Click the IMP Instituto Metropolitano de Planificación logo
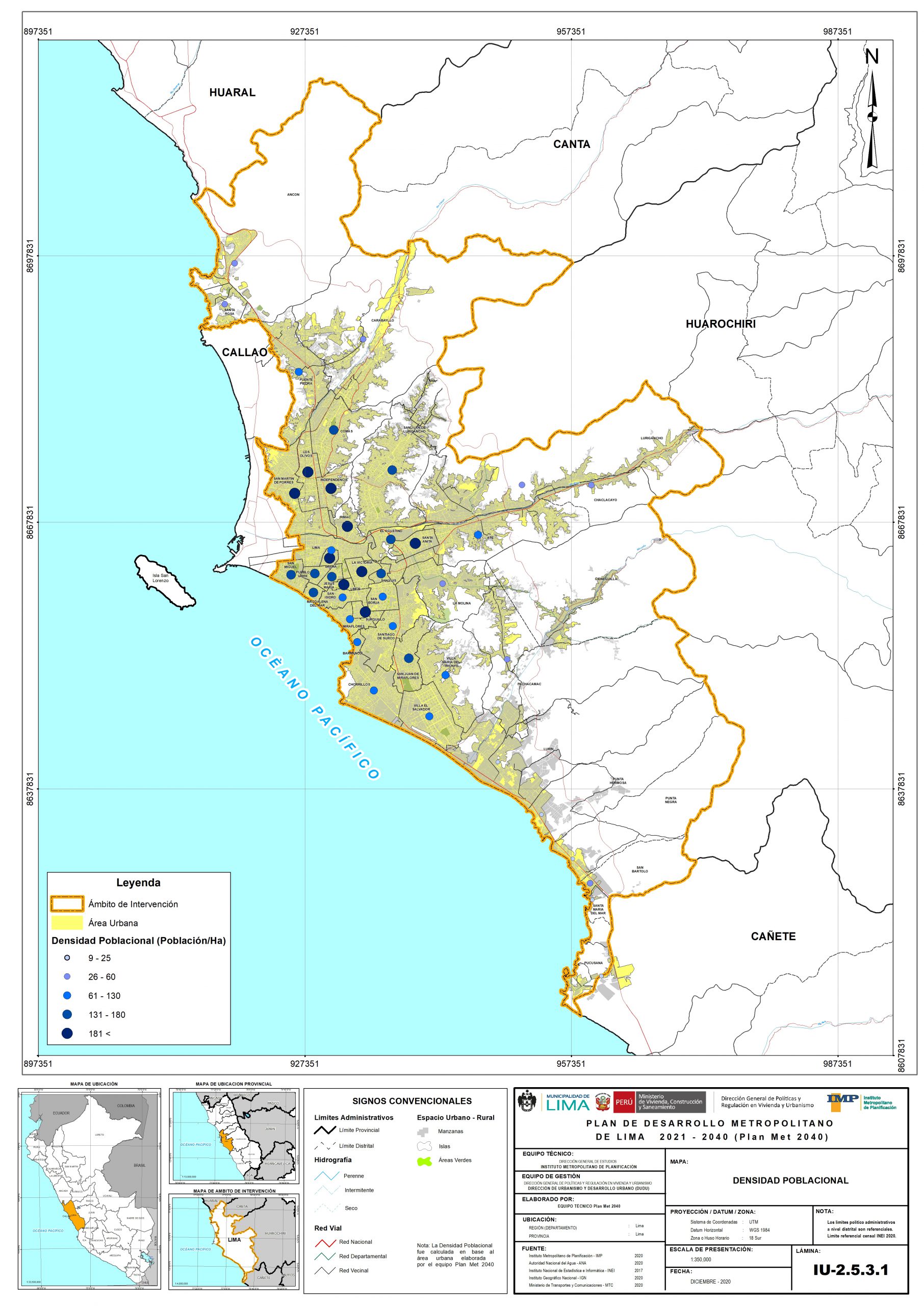The image size is (924, 1306). pos(861,1102)
